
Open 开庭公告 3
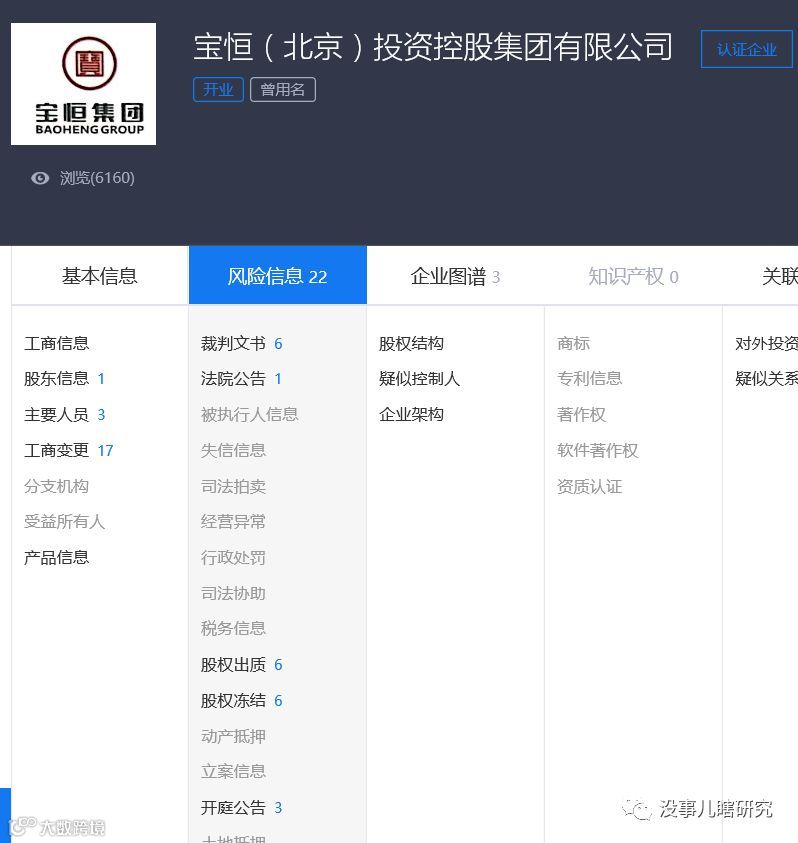coord(241,808)
